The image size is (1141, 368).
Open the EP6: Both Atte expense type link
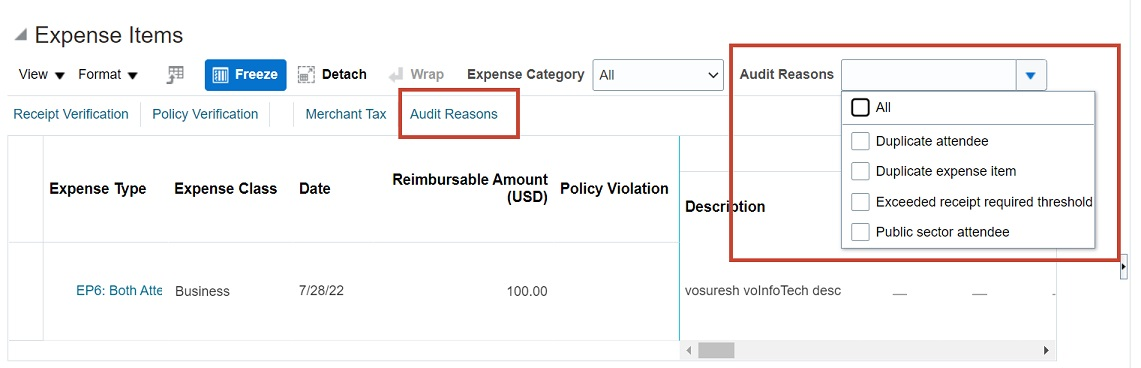pyautogui.click(x=119, y=290)
